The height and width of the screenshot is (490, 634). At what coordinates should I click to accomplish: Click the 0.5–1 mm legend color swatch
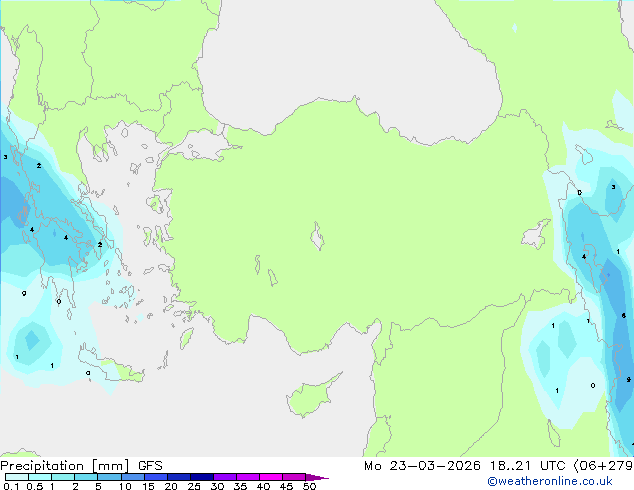pyautogui.click(x=40, y=477)
